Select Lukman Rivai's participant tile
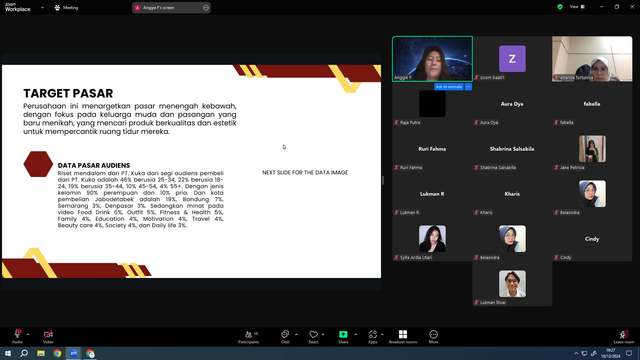 (x=512, y=284)
